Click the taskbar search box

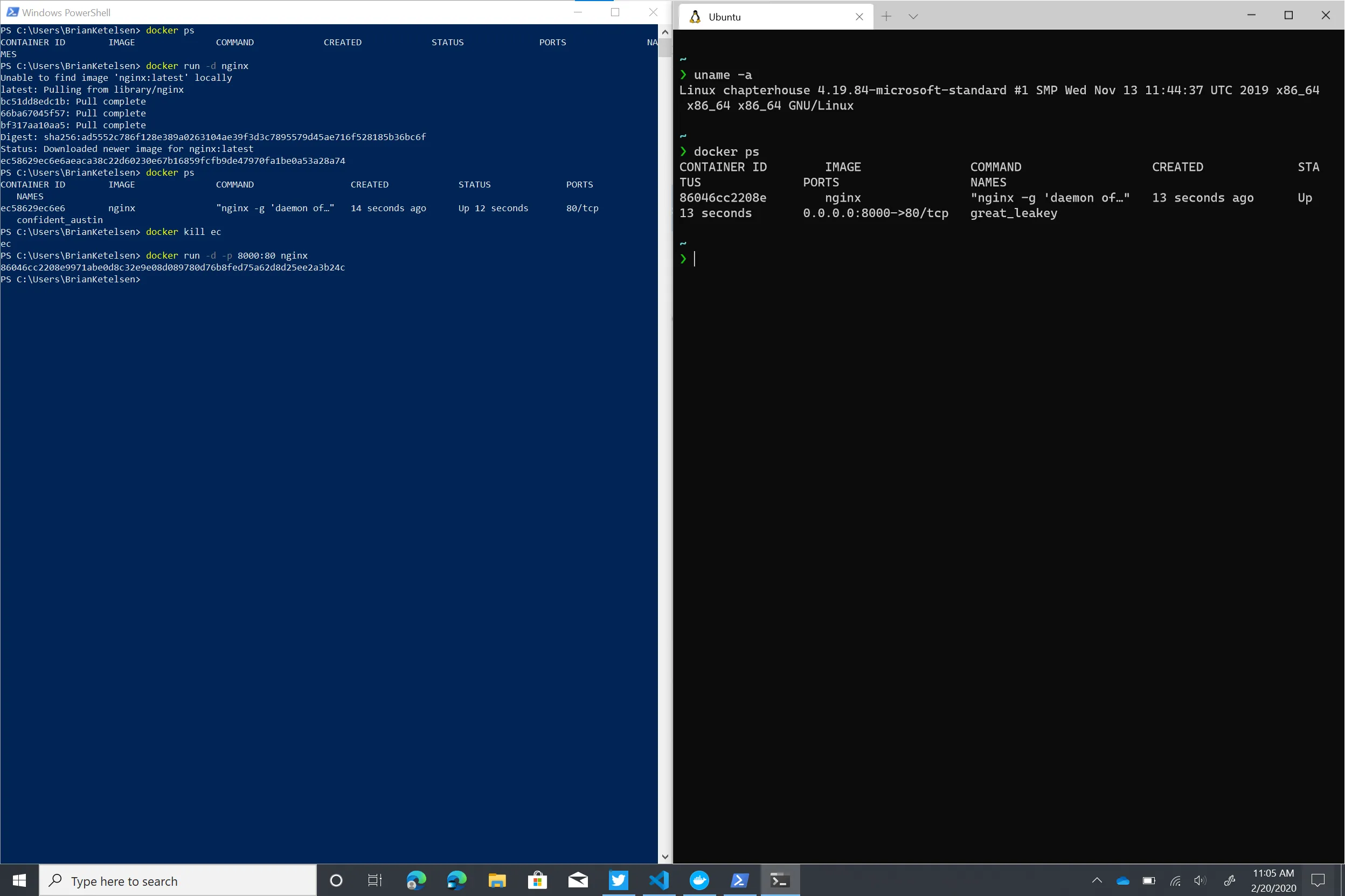tap(178, 880)
